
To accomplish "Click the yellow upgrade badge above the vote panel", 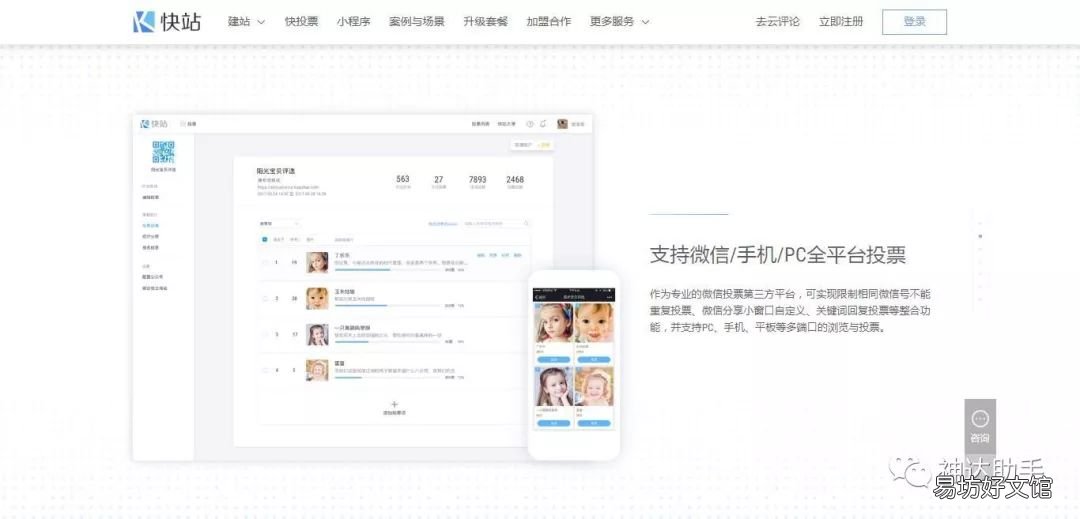I will (x=544, y=145).
